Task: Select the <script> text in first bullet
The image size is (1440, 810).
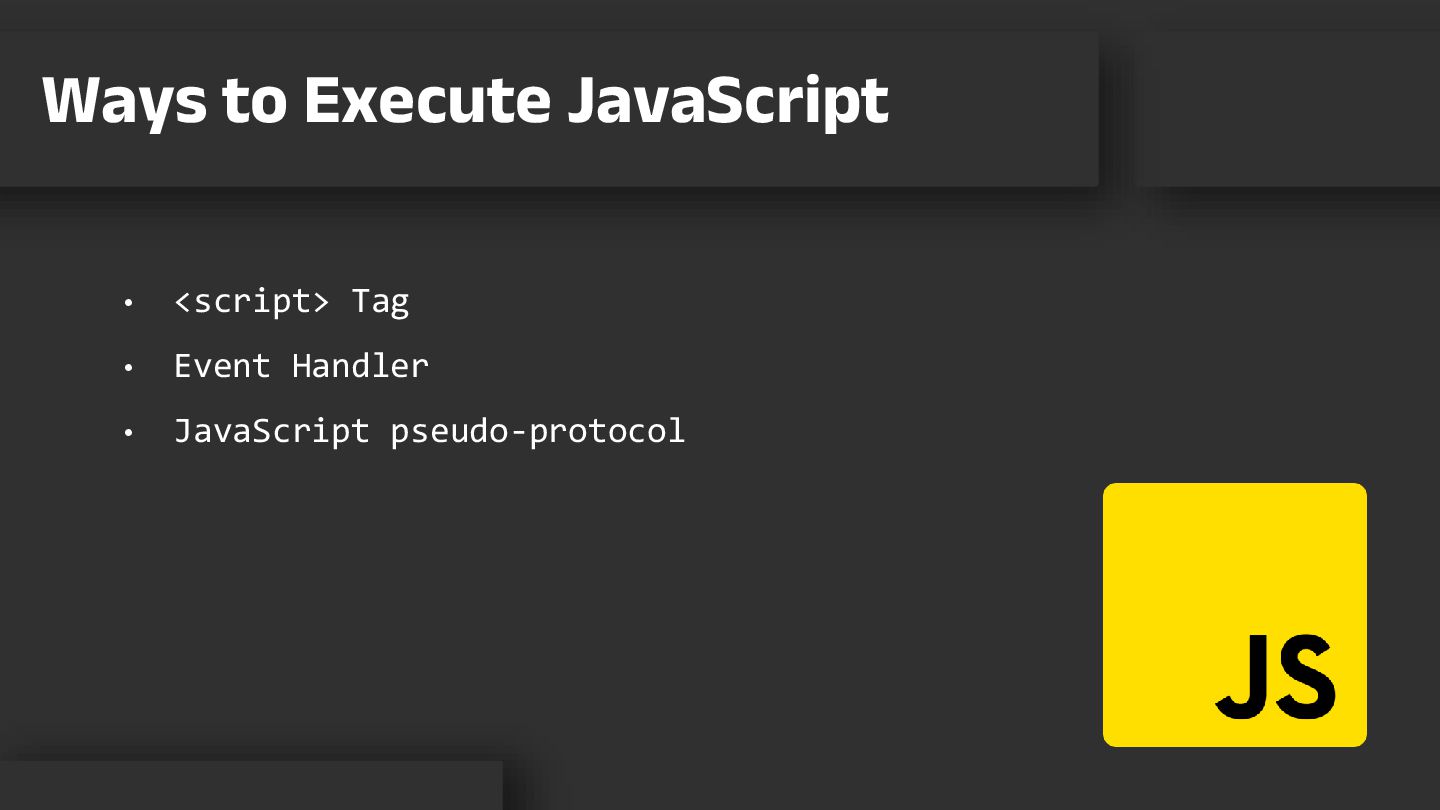Action: (251, 302)
